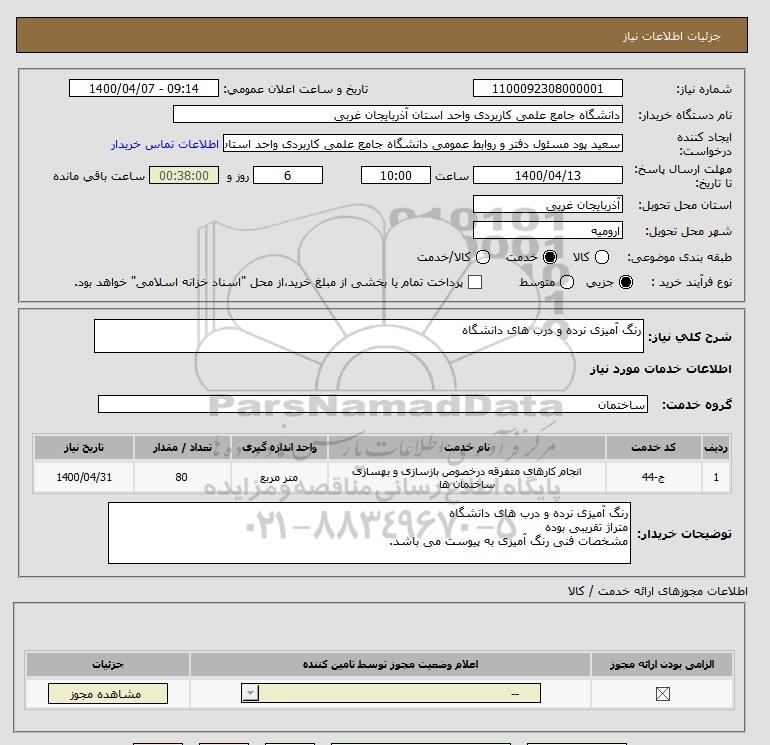This screenshot has height=745, width=770.
Task: Click the اطلاعات خدمات مورد نیاز heading
Action: click(660, 369)
